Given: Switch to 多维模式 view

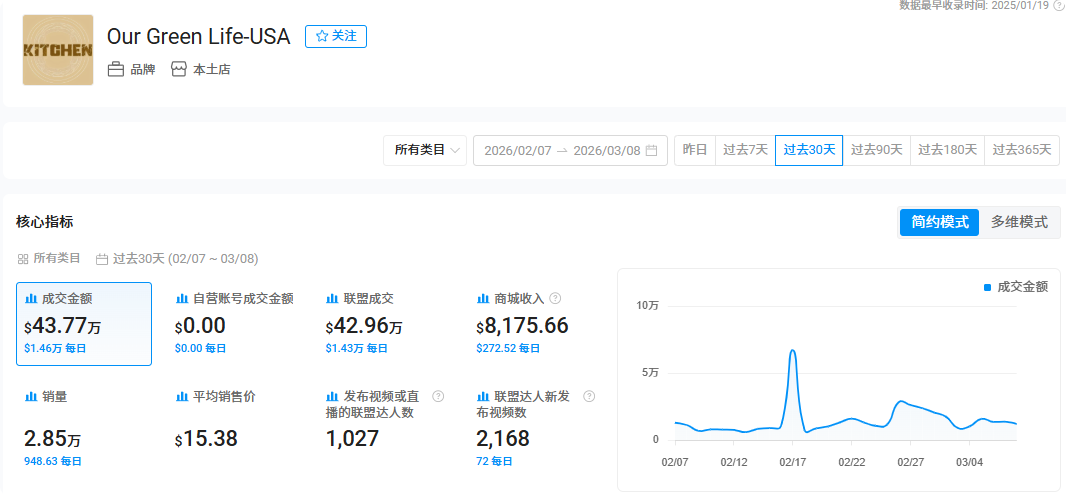Looking at the screenshot, I should click(1019, 222).
